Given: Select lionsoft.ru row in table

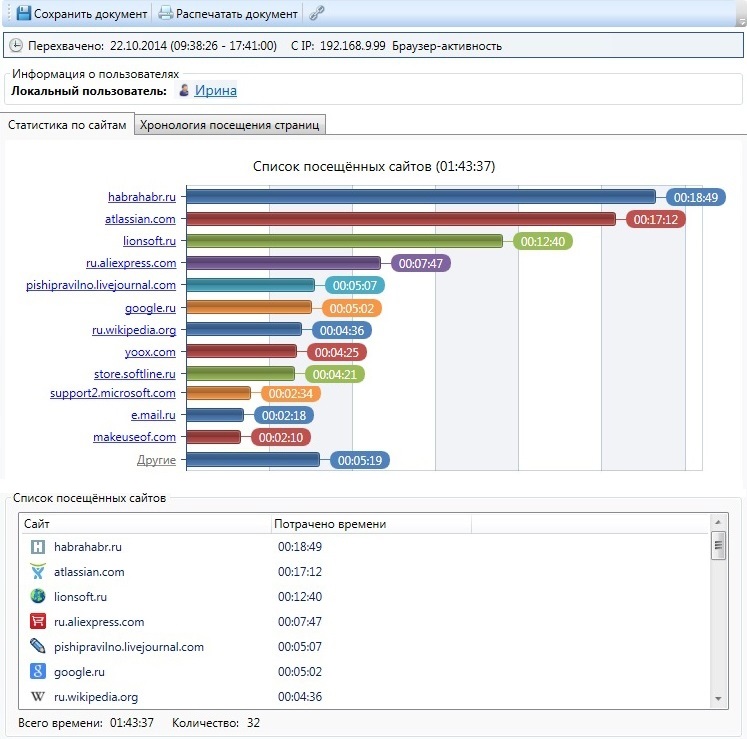Looking at the screenshot, I should coord(364,597).
